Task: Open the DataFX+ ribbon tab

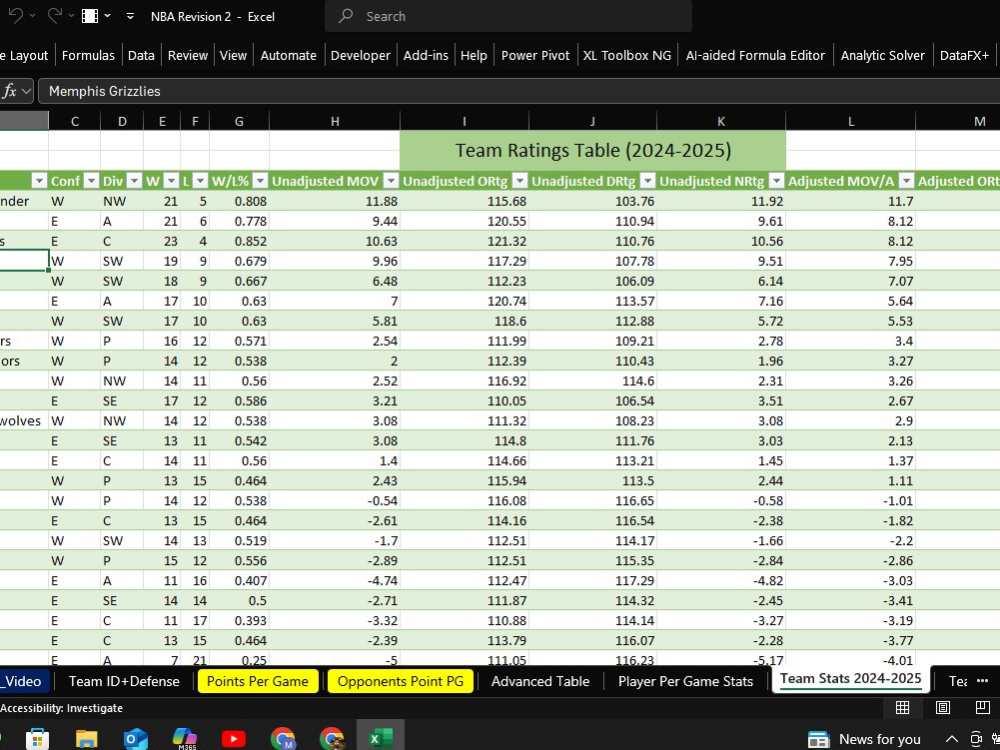Action: [964, 55]
